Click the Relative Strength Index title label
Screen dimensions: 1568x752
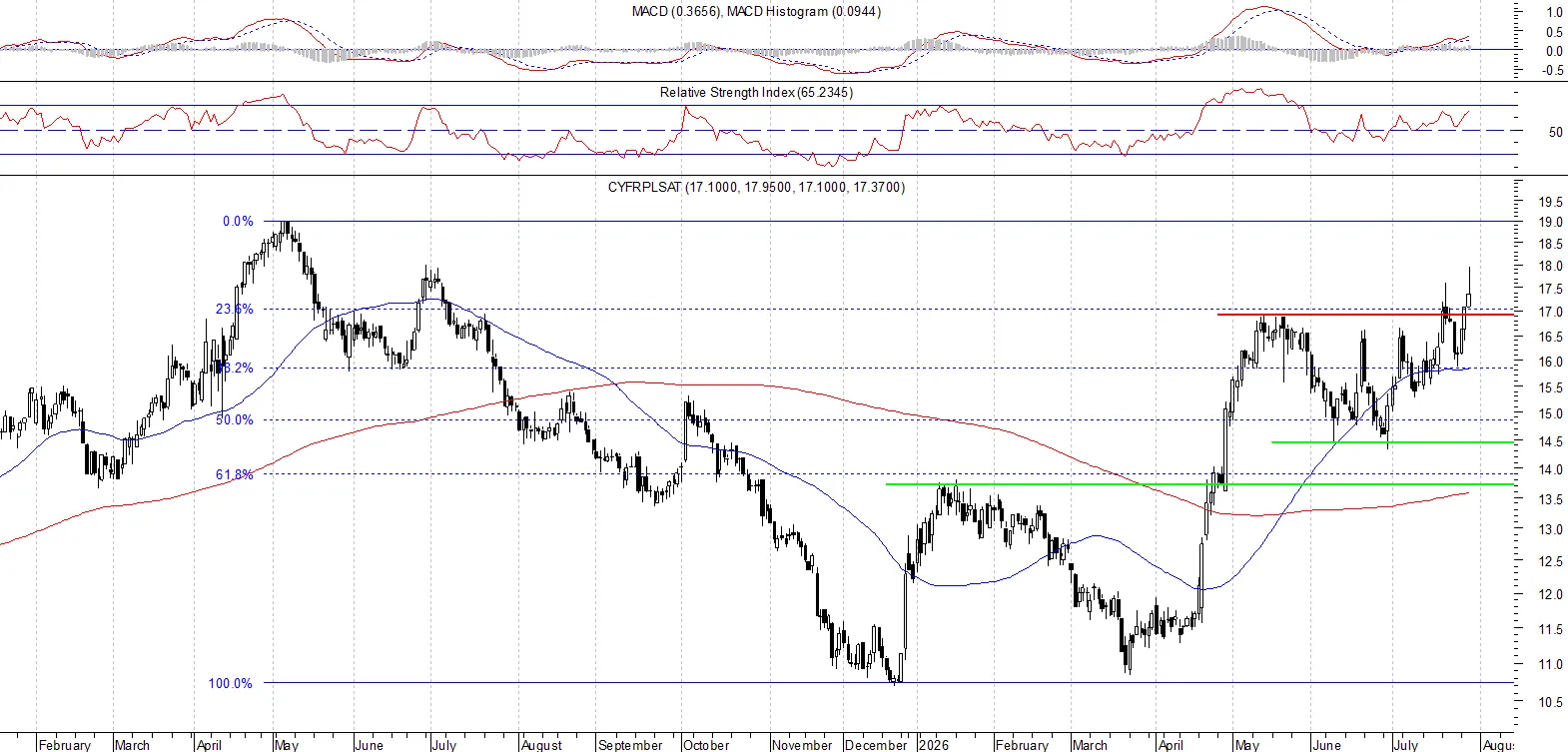point(756,92)
